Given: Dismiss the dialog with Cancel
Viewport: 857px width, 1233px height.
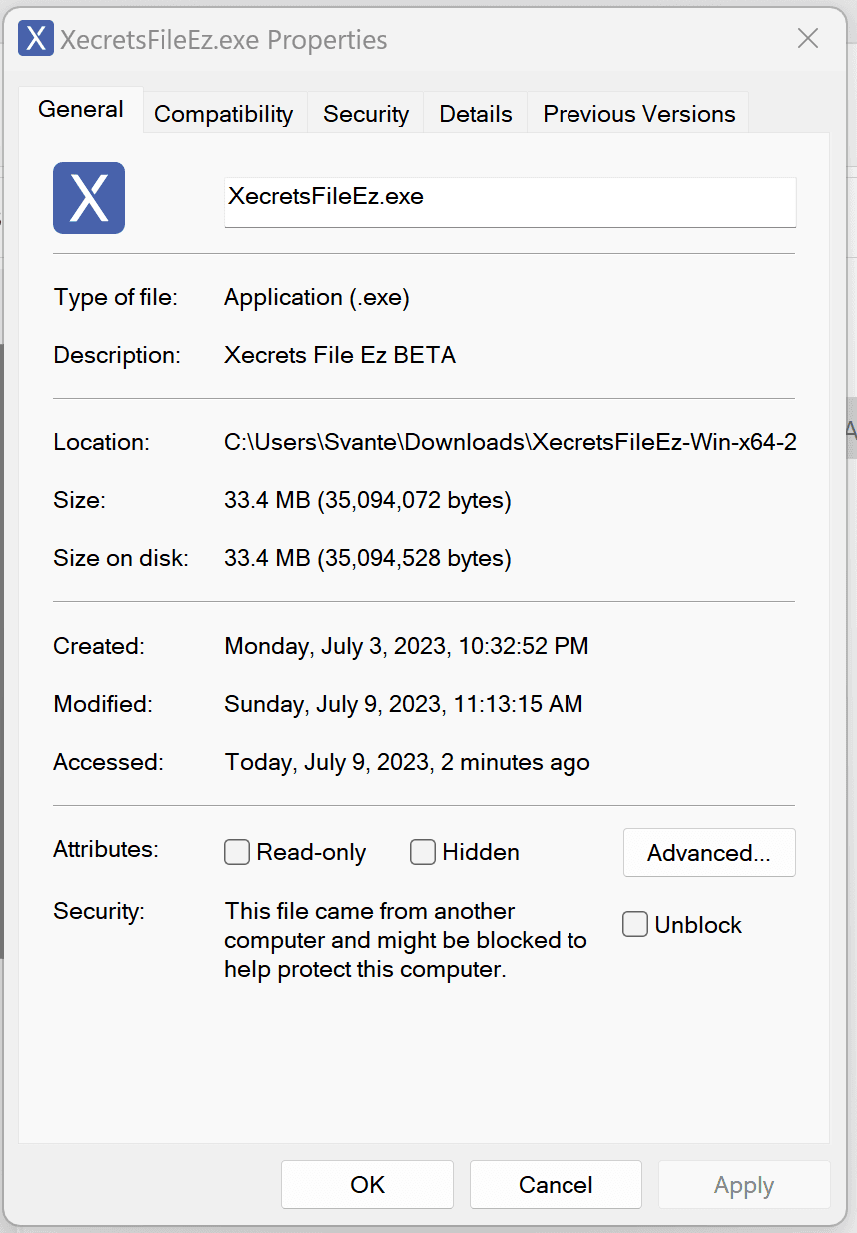Looking at the screenshot, I should pyautogui.click(x=555, y=1184).
